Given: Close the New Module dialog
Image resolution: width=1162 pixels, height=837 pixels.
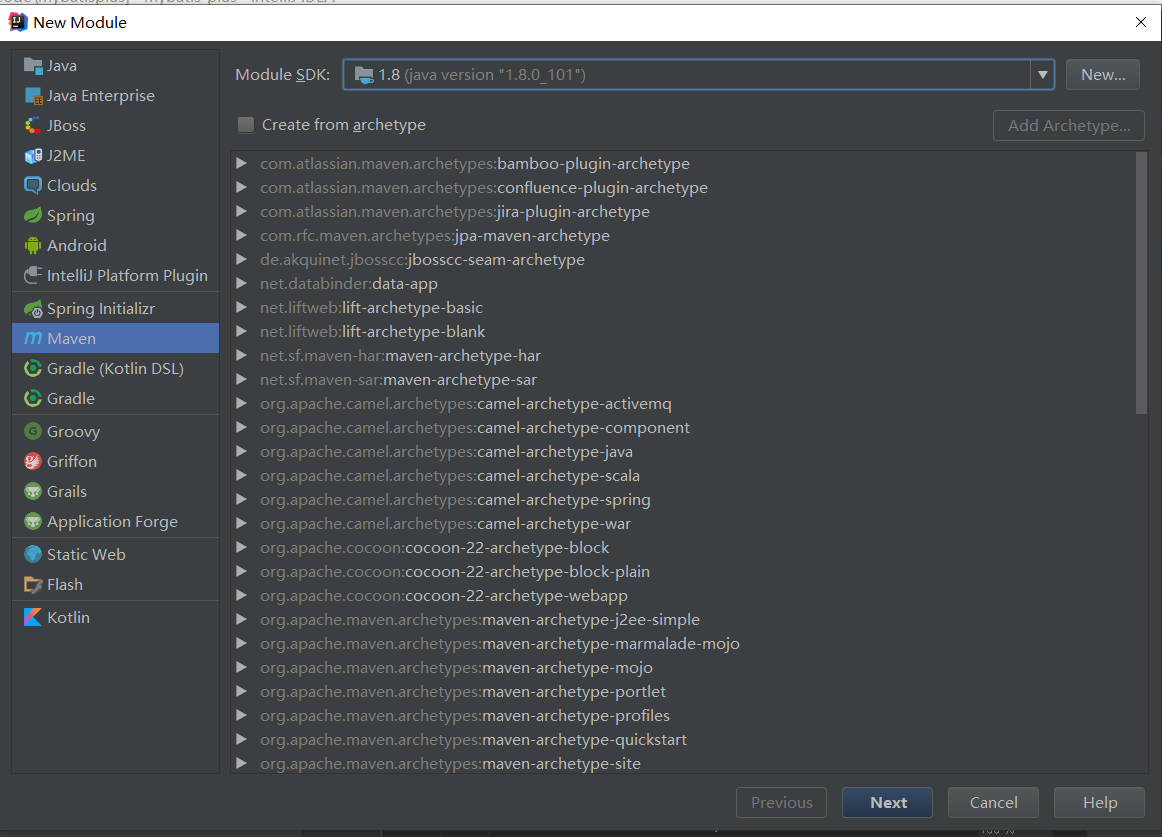Looking at the screenshot, I should point(1141,22).
